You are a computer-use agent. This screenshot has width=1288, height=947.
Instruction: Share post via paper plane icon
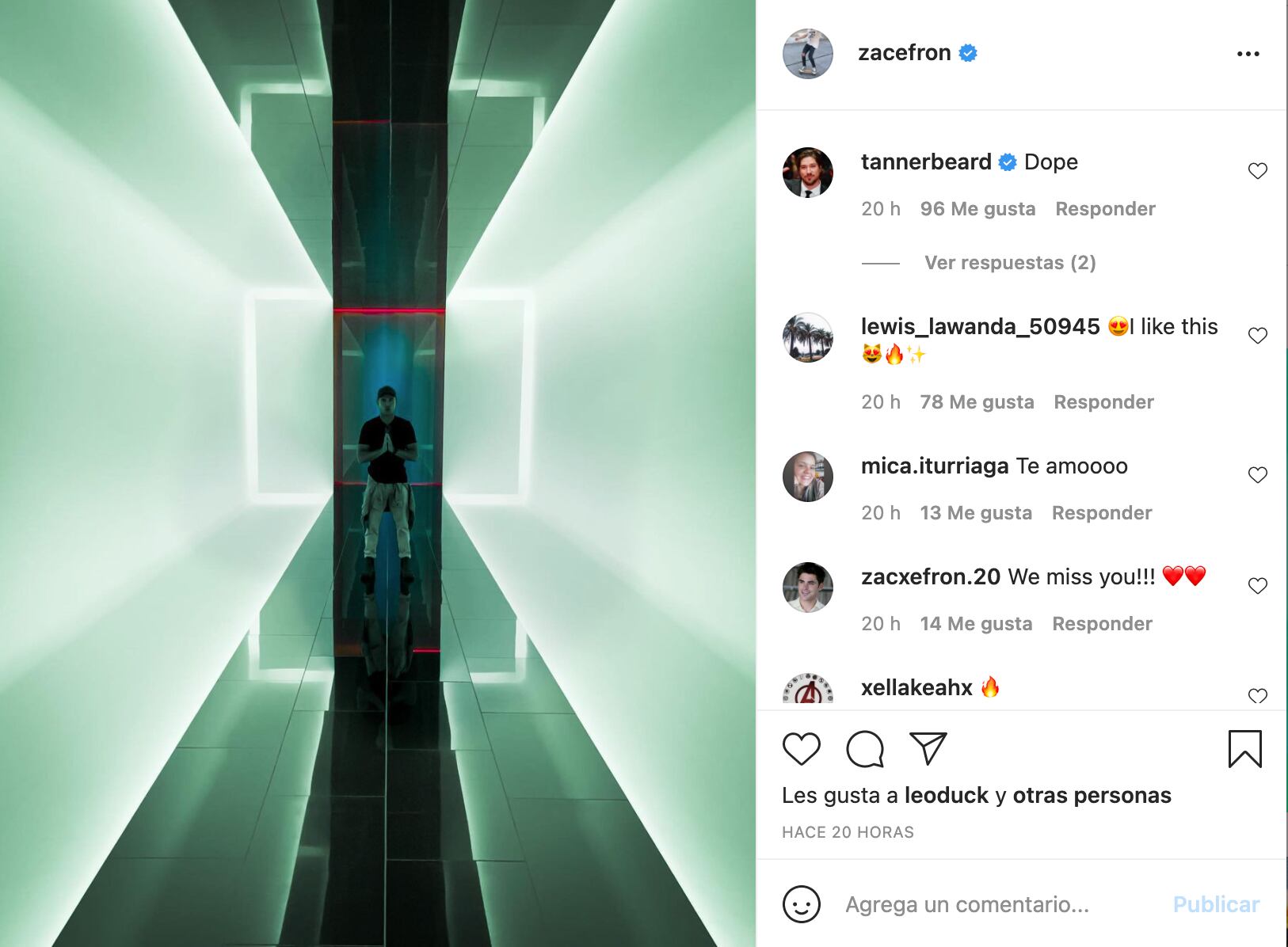(x=928, y=748)
